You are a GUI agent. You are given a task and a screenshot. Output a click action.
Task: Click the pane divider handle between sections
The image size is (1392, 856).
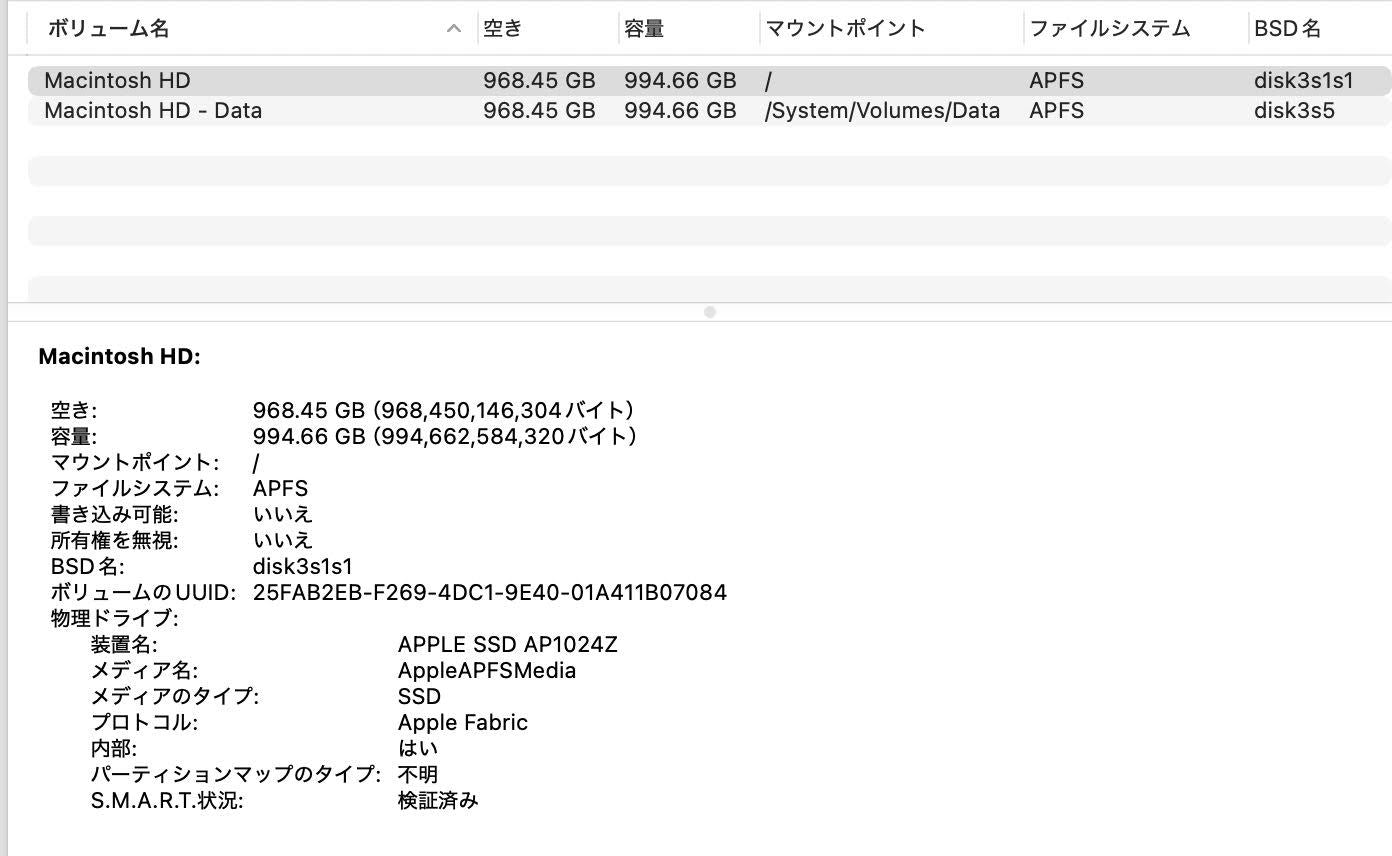710,311
